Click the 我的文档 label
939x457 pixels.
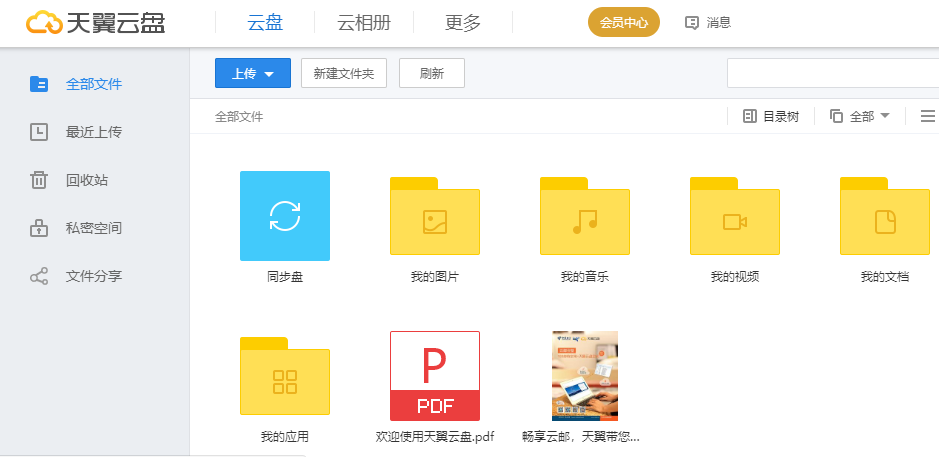(x=885, y=277)
